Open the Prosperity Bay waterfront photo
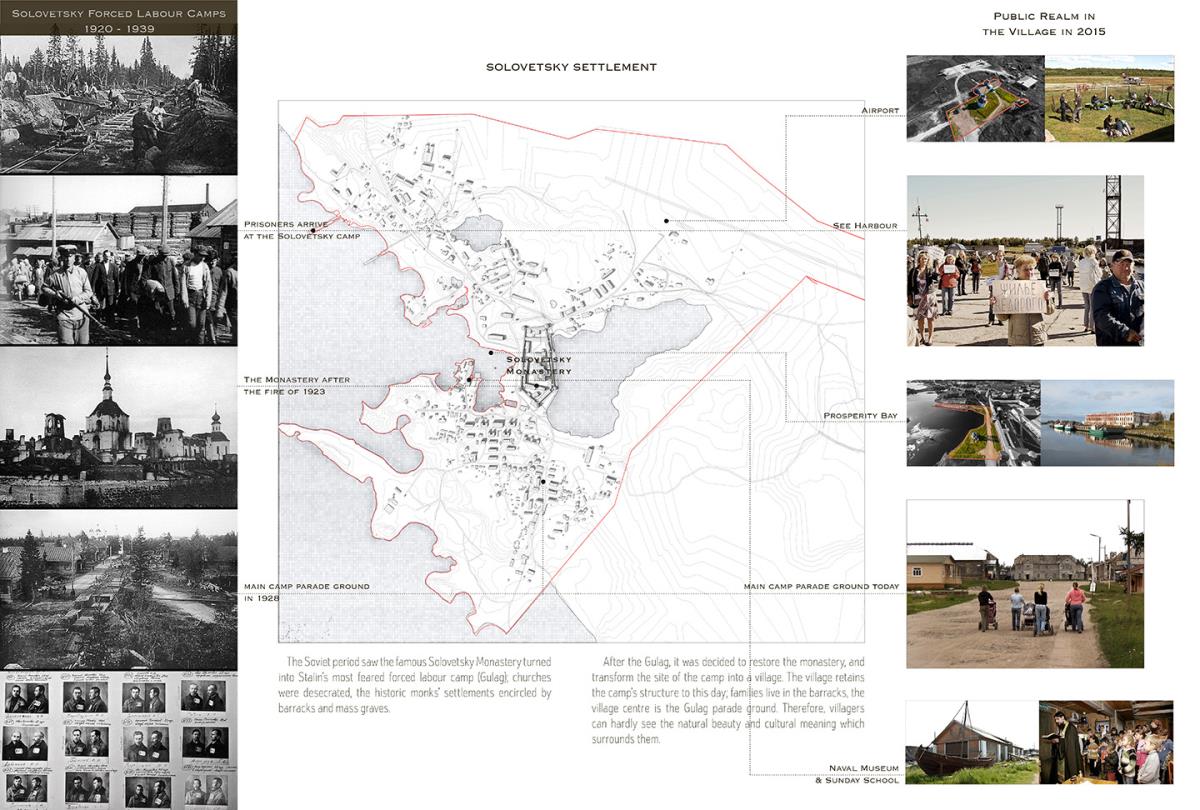 1107,423
